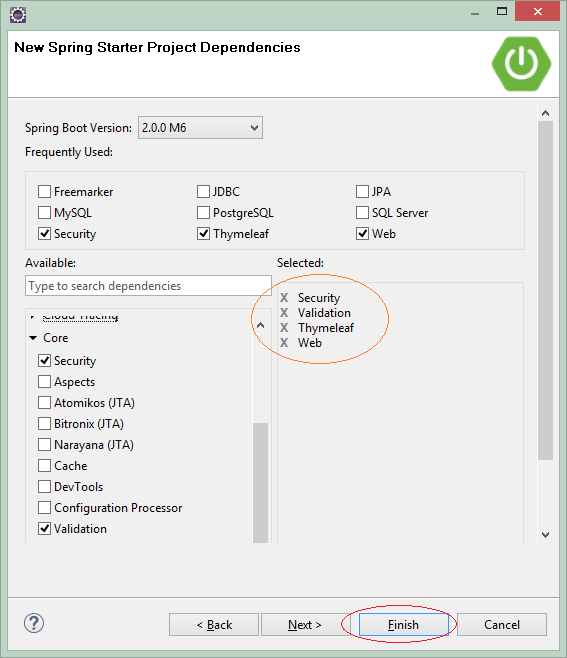Click the Spring Boot power logo
567x658 pixels.
pyautogui.click(x=521, y=64)
